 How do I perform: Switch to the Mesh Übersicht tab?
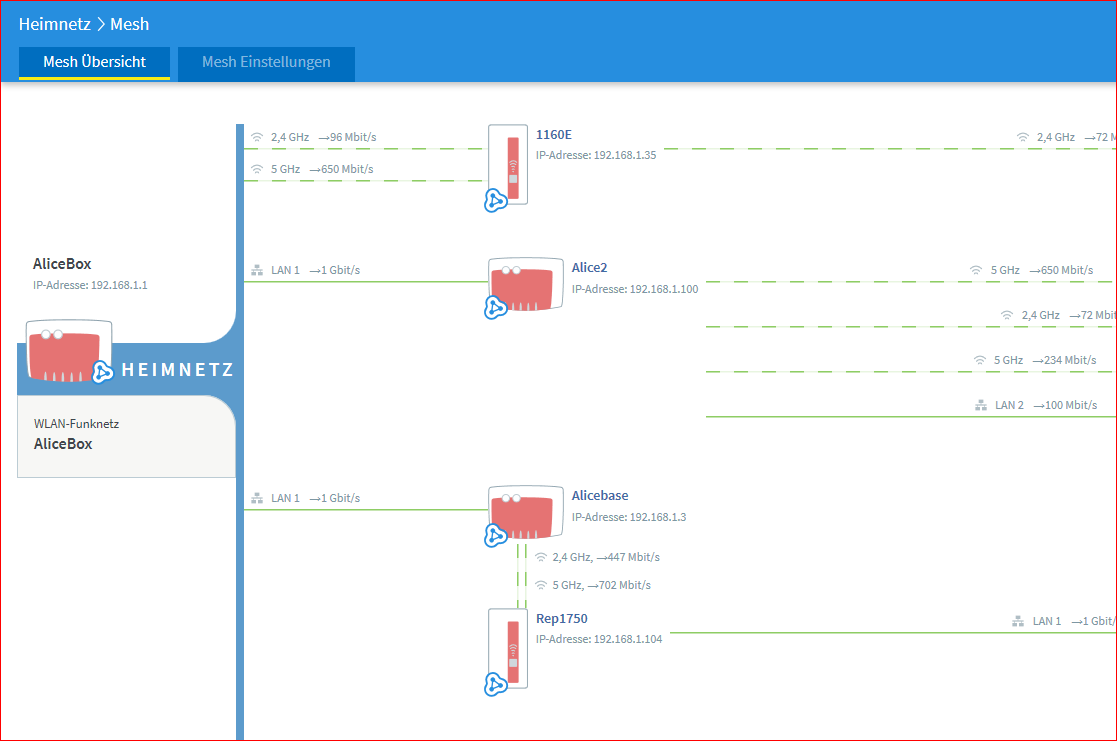[94, 63]
